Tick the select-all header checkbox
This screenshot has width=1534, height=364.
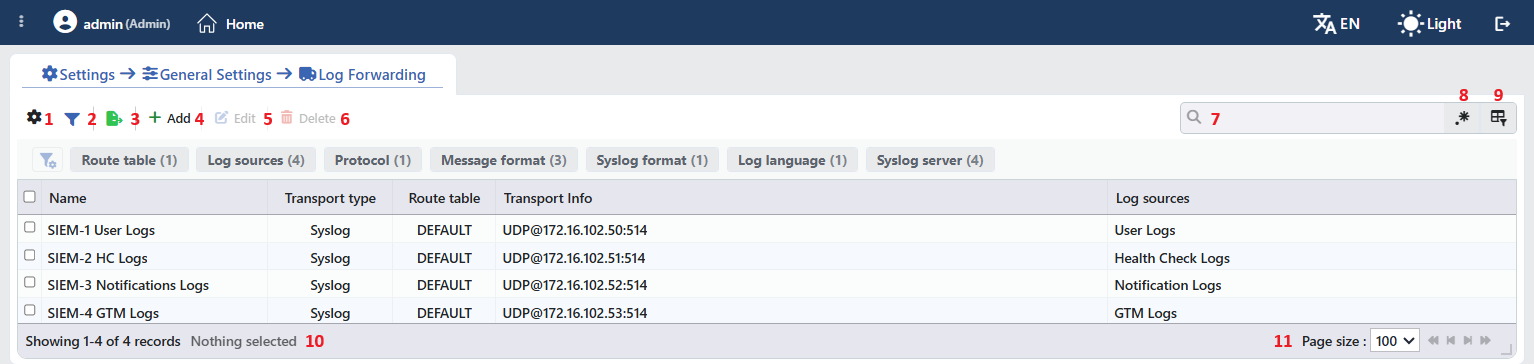[29, 197]
